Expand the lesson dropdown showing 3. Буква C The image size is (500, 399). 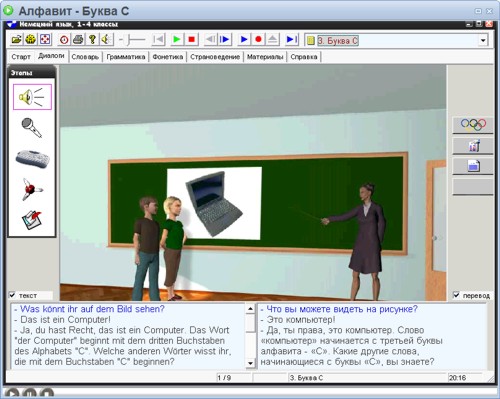click(x=483, y=41)
